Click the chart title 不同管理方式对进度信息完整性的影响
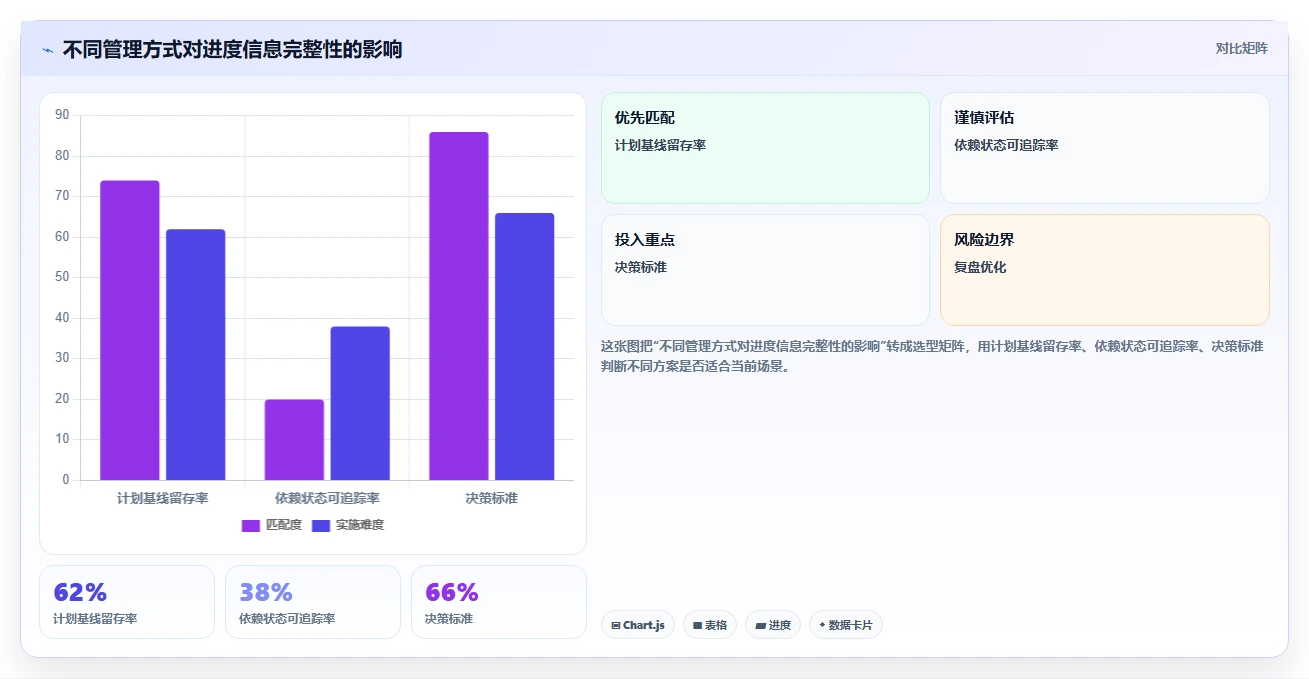1309x679 pixels. click(x=233, y=49)
